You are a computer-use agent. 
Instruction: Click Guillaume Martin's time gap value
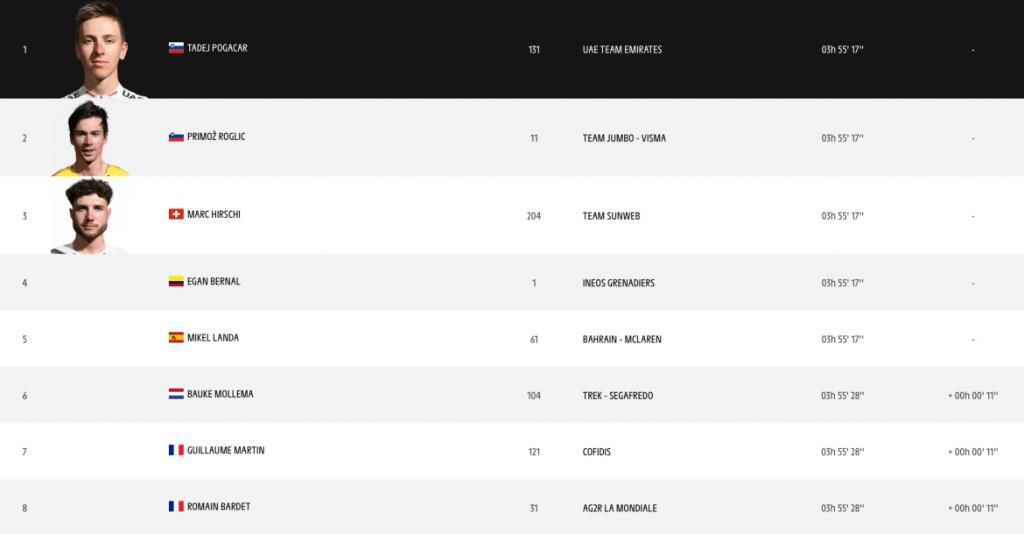972,452
